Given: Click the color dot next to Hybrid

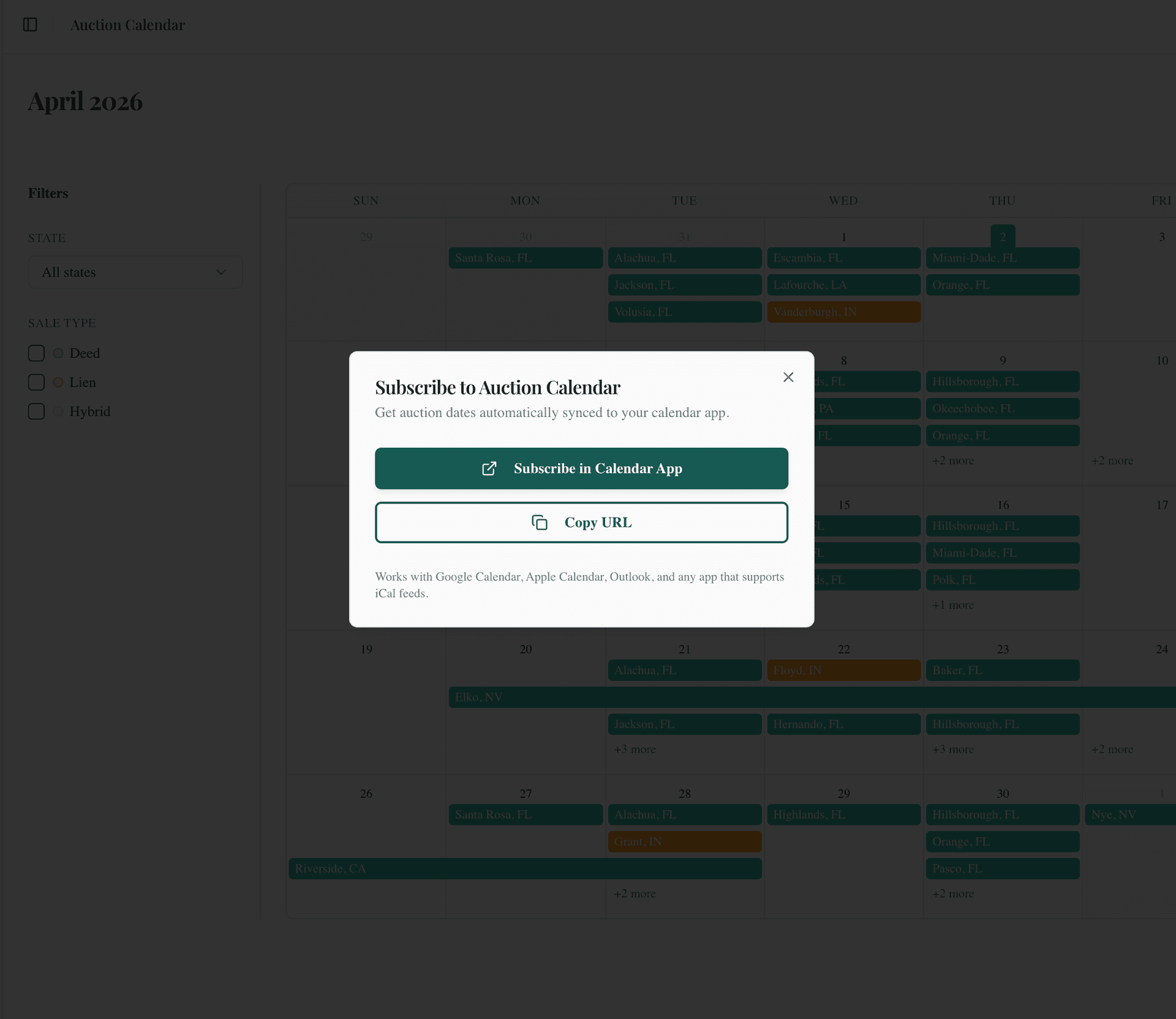Looking at the screenshot, I should (x=58, y=411).
